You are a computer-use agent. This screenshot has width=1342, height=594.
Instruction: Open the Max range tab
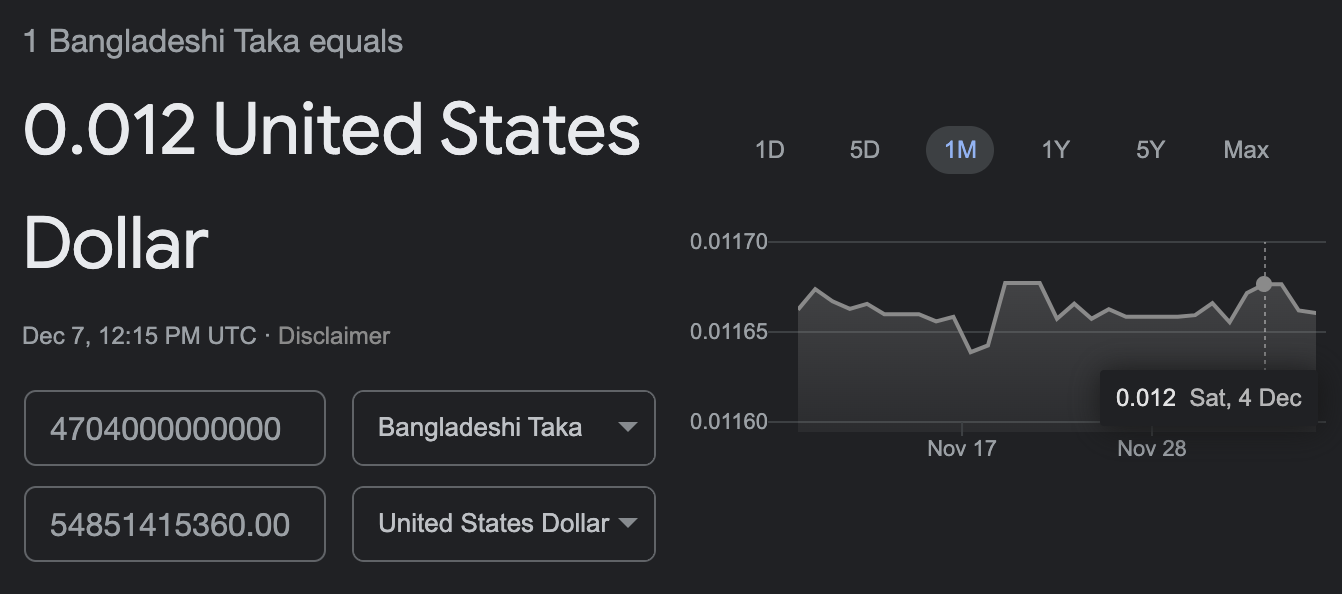1246,150
